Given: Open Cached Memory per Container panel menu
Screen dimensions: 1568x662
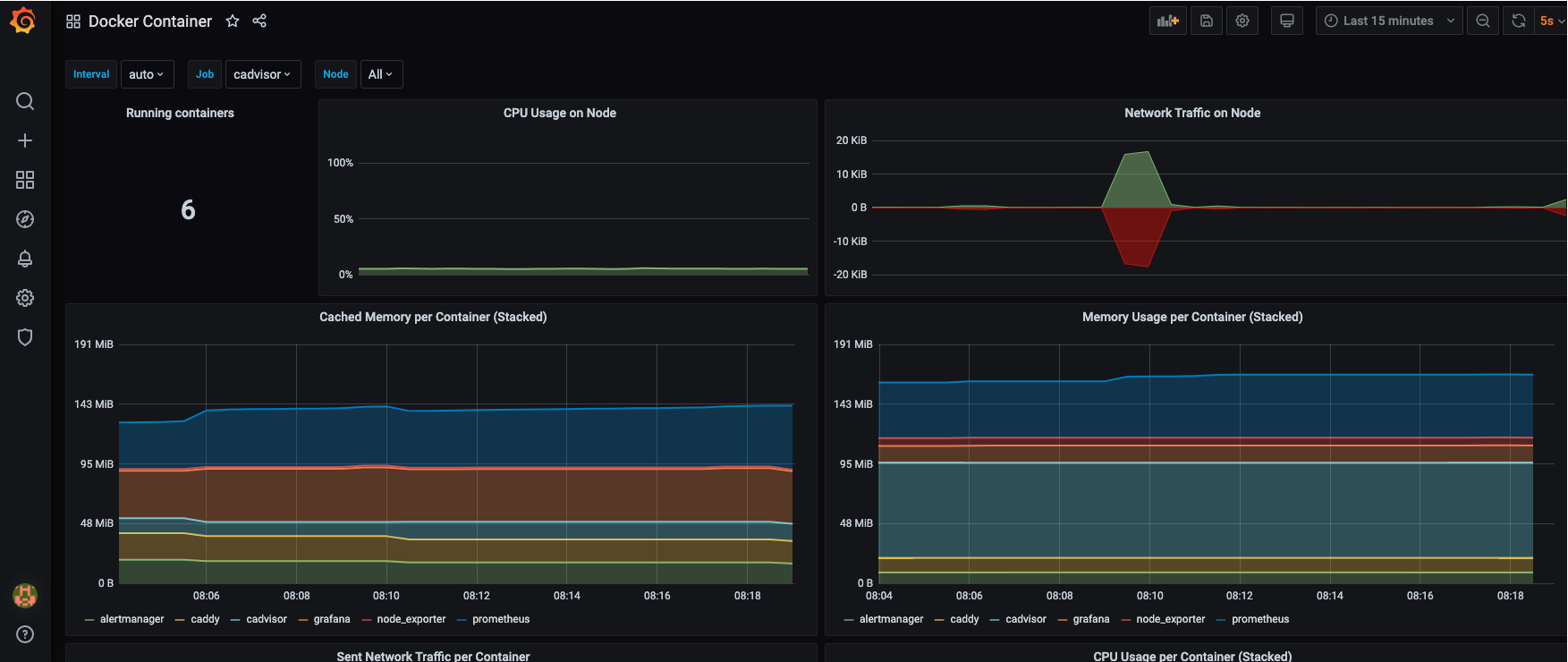Looking at the screenshot, I should [433, 317].
